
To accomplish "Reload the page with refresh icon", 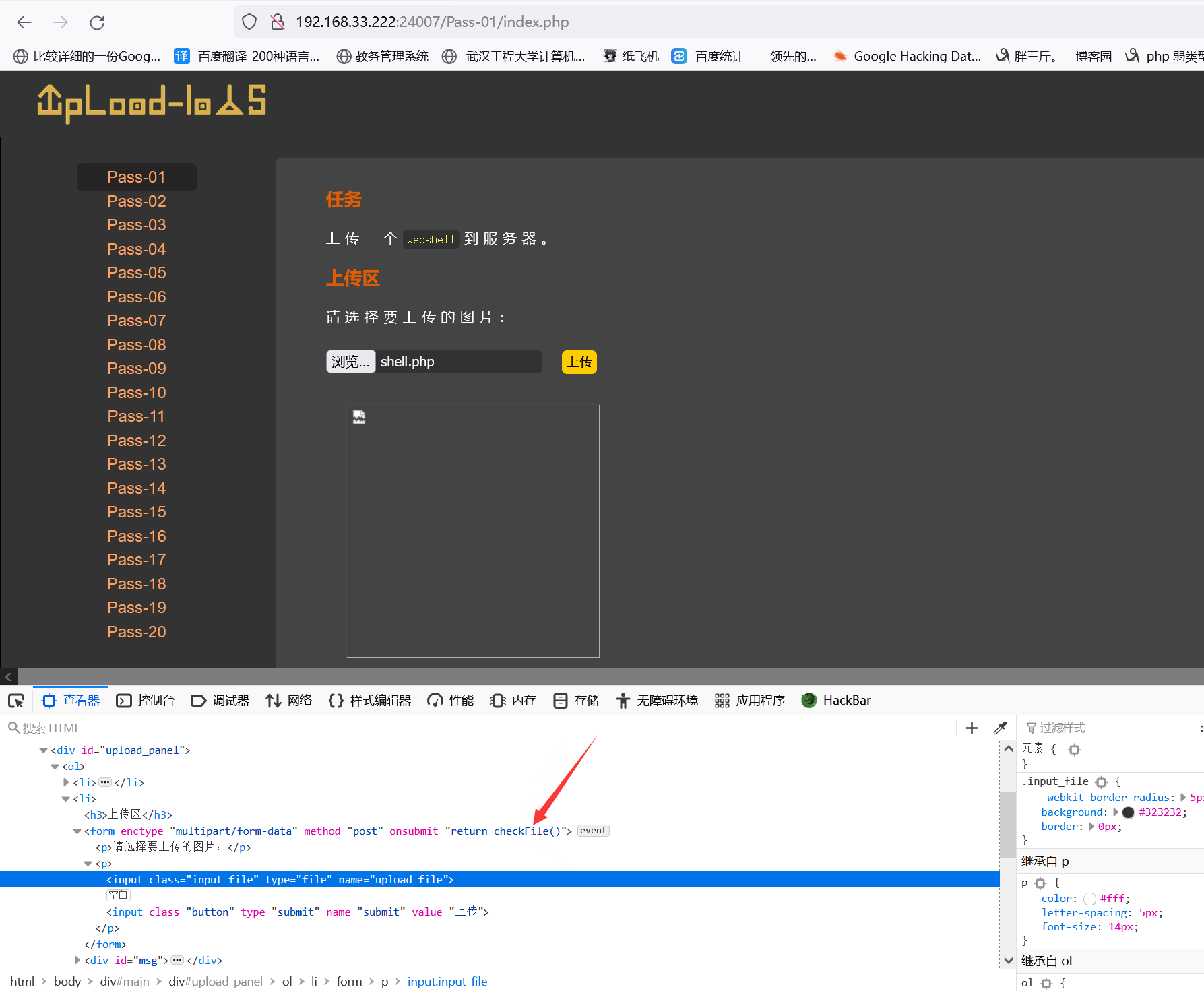I will (x=97, y=22).
